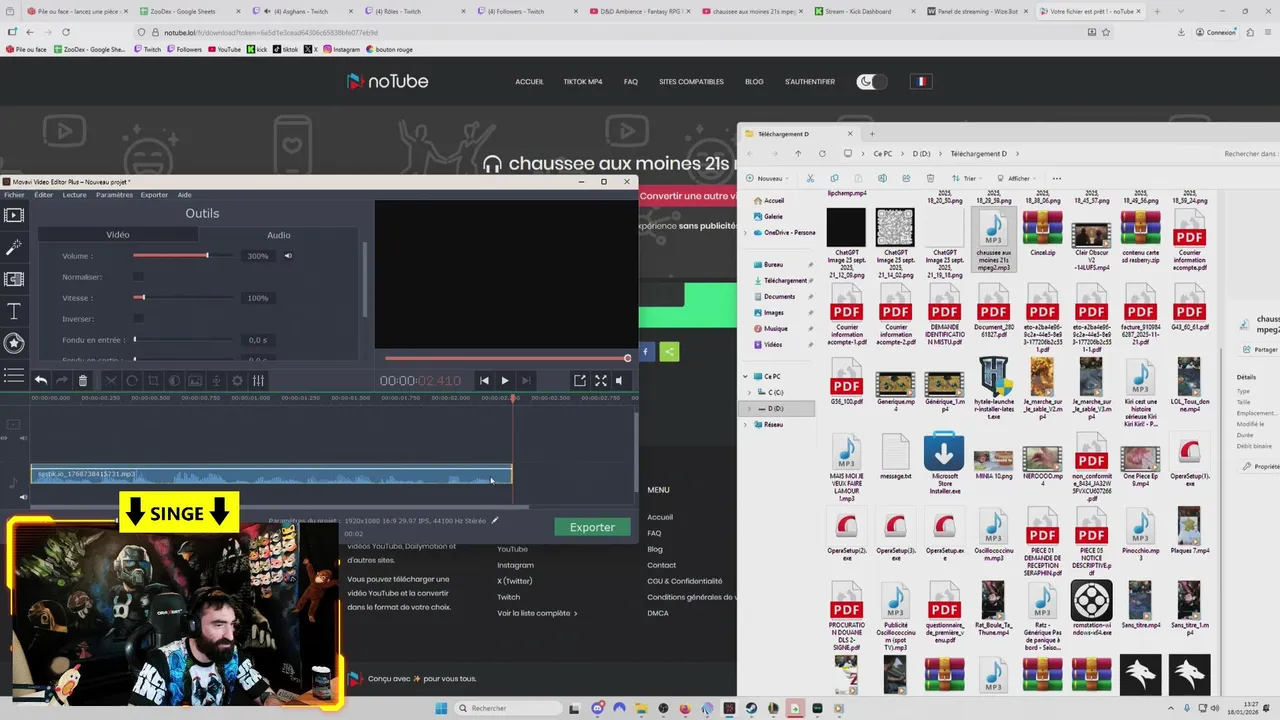The image size is (1280, 720).
Task: Select sstik.io mp3 clip on timeline
Action: click(x=272, y=475)
